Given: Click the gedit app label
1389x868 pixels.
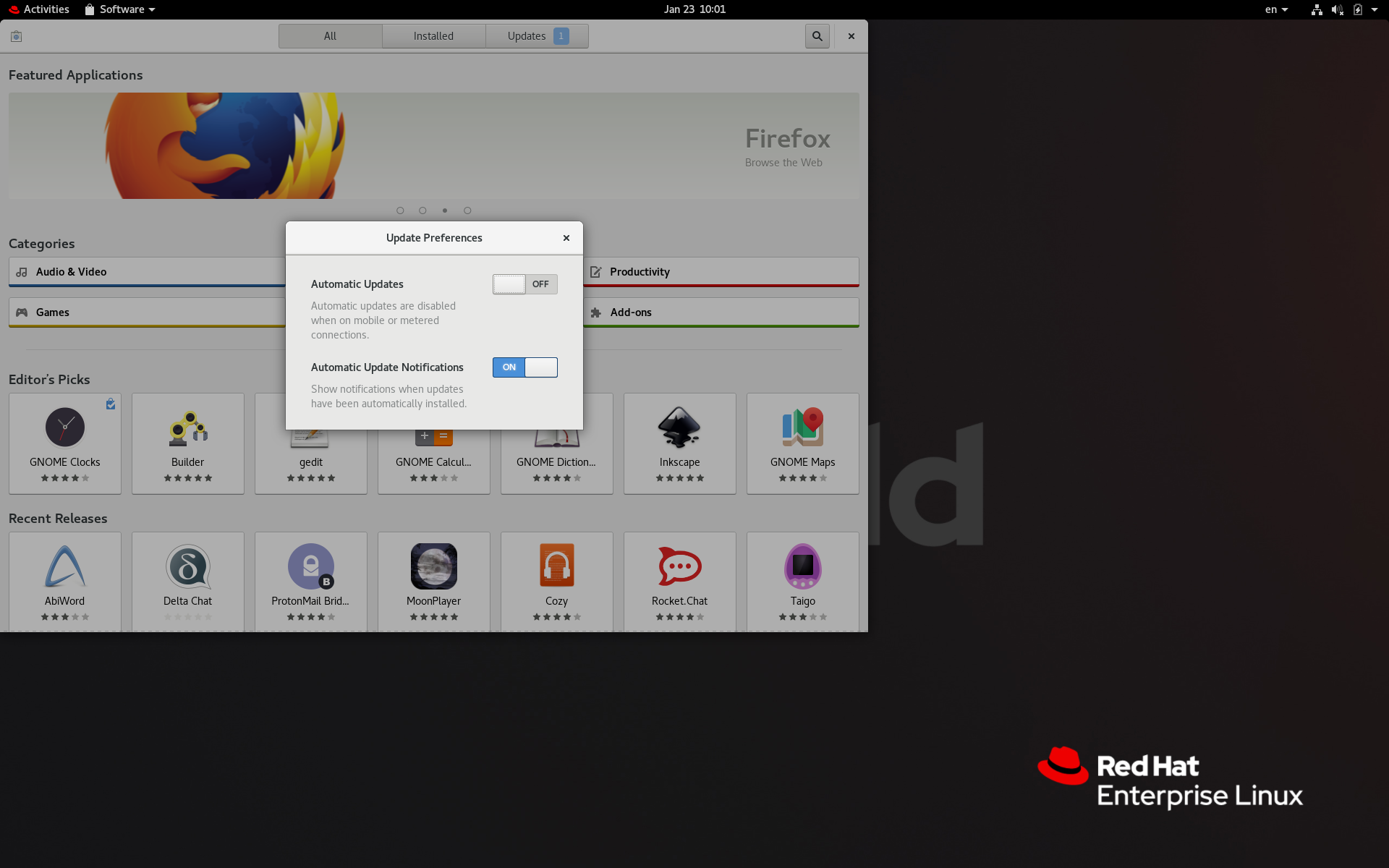Looking at the screenshot, I should tap(311, 462).
